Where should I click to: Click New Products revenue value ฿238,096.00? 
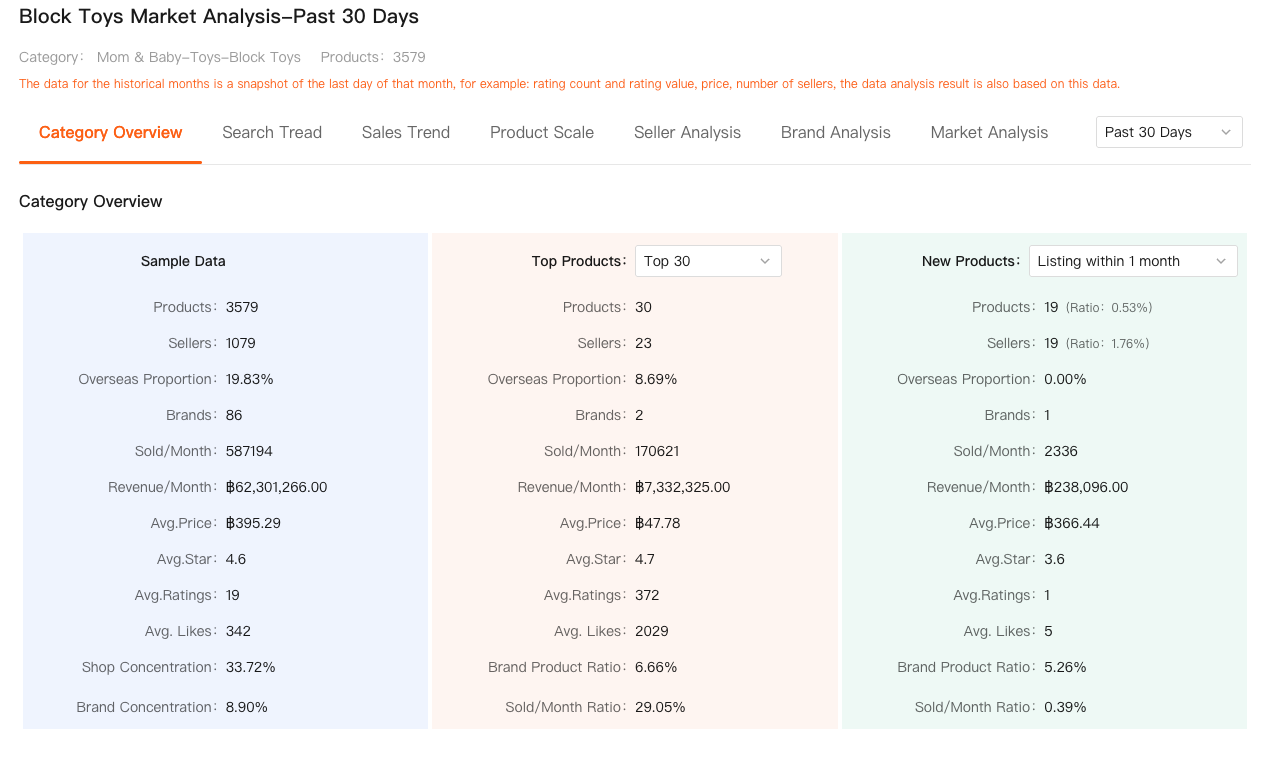(1085, 487)
